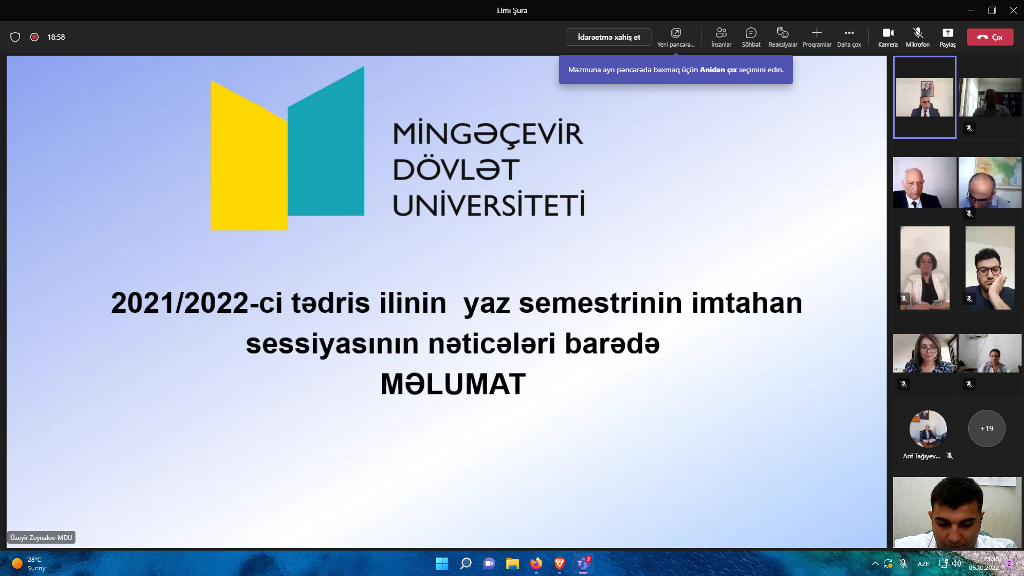Expand the system tray hidden icons chevron
Screen dimensions: 1024x576
[875, 564]
